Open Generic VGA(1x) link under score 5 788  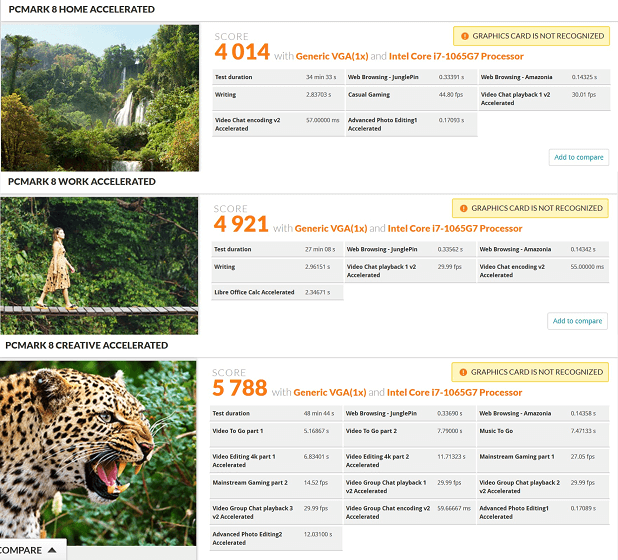[330, 393]
